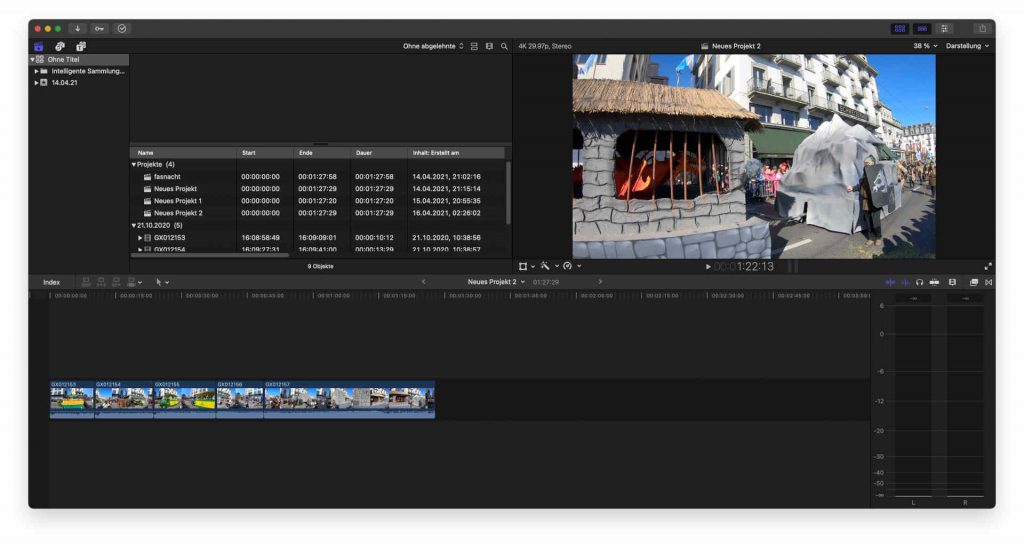Select the fasnacht project row
This screenshot has width=1024, height=546.
318,177
